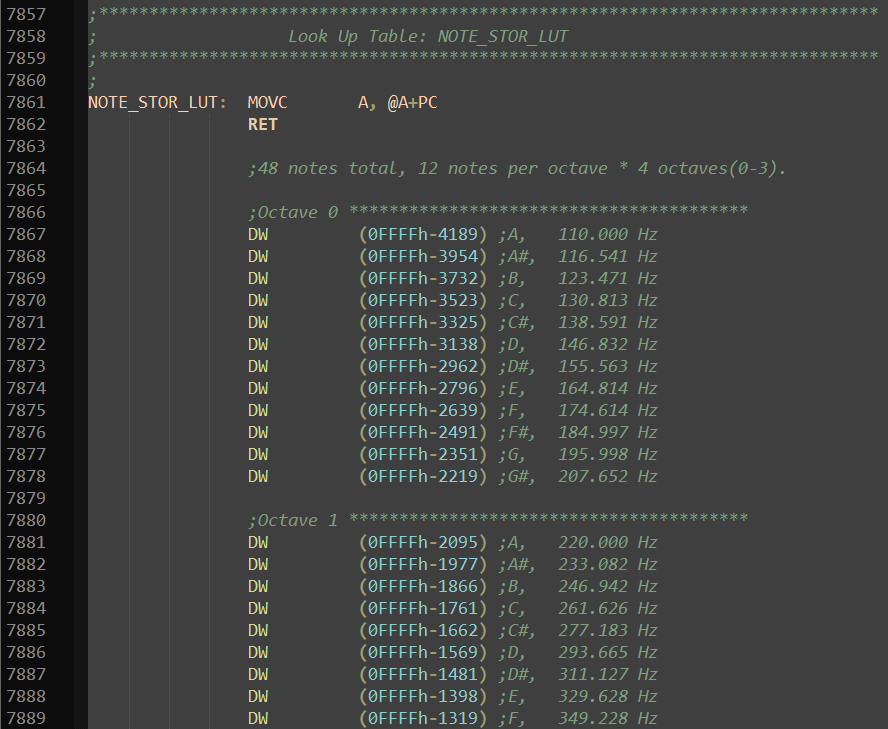Click the 220.000 Hz comment
The image size is (888, 729).
[x=607, y=542]
